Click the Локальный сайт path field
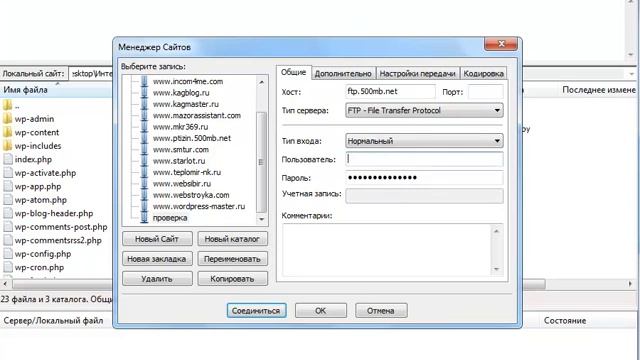 (91, 73)
